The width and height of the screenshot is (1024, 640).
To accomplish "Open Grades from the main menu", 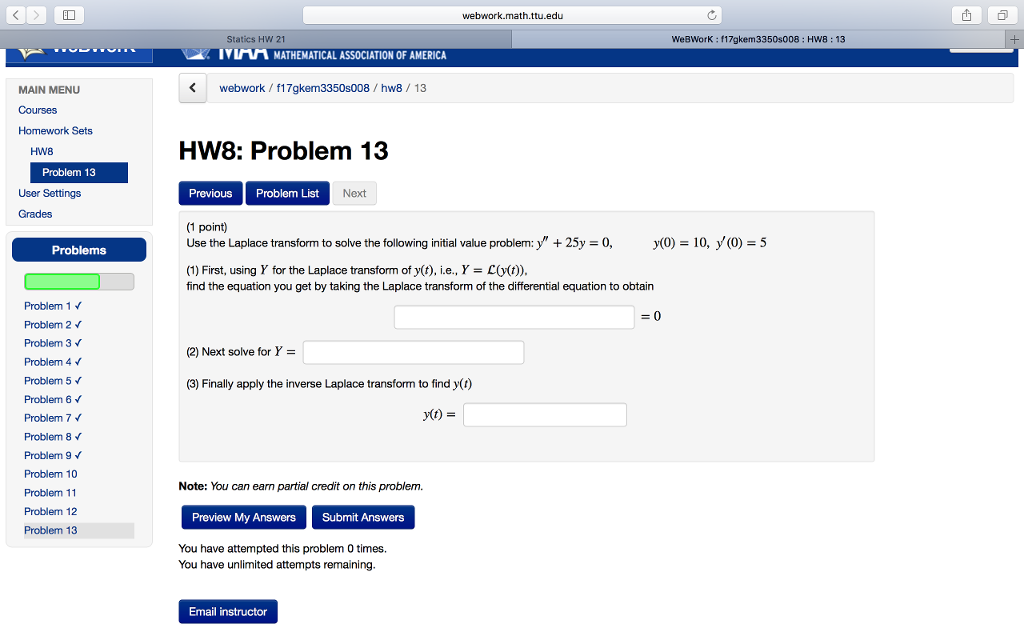I will click(x=35, y=214).
